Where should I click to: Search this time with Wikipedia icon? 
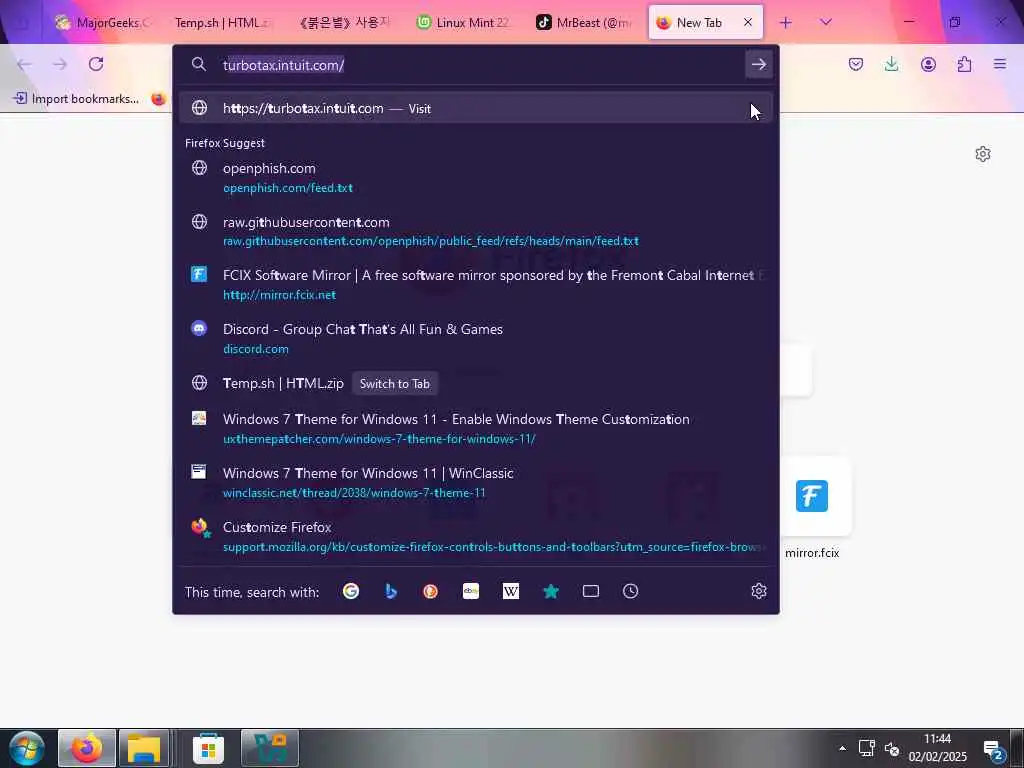click(511, 591)
